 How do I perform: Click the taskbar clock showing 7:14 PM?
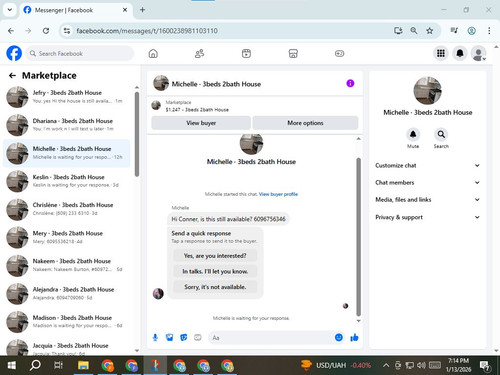coord(458,365)
